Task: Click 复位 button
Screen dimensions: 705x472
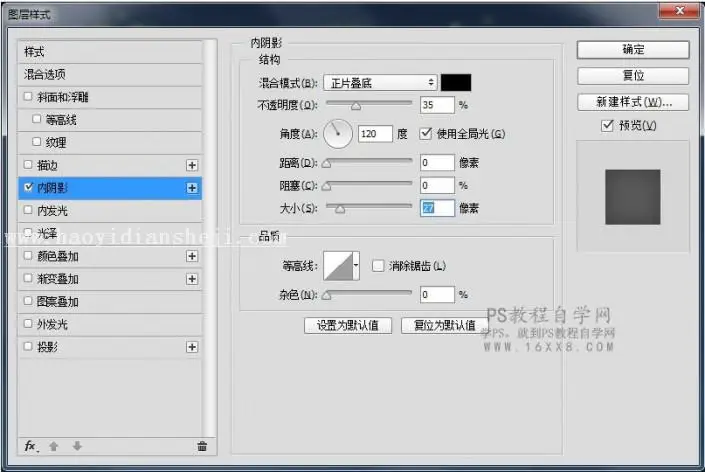Action: [633, 76]
